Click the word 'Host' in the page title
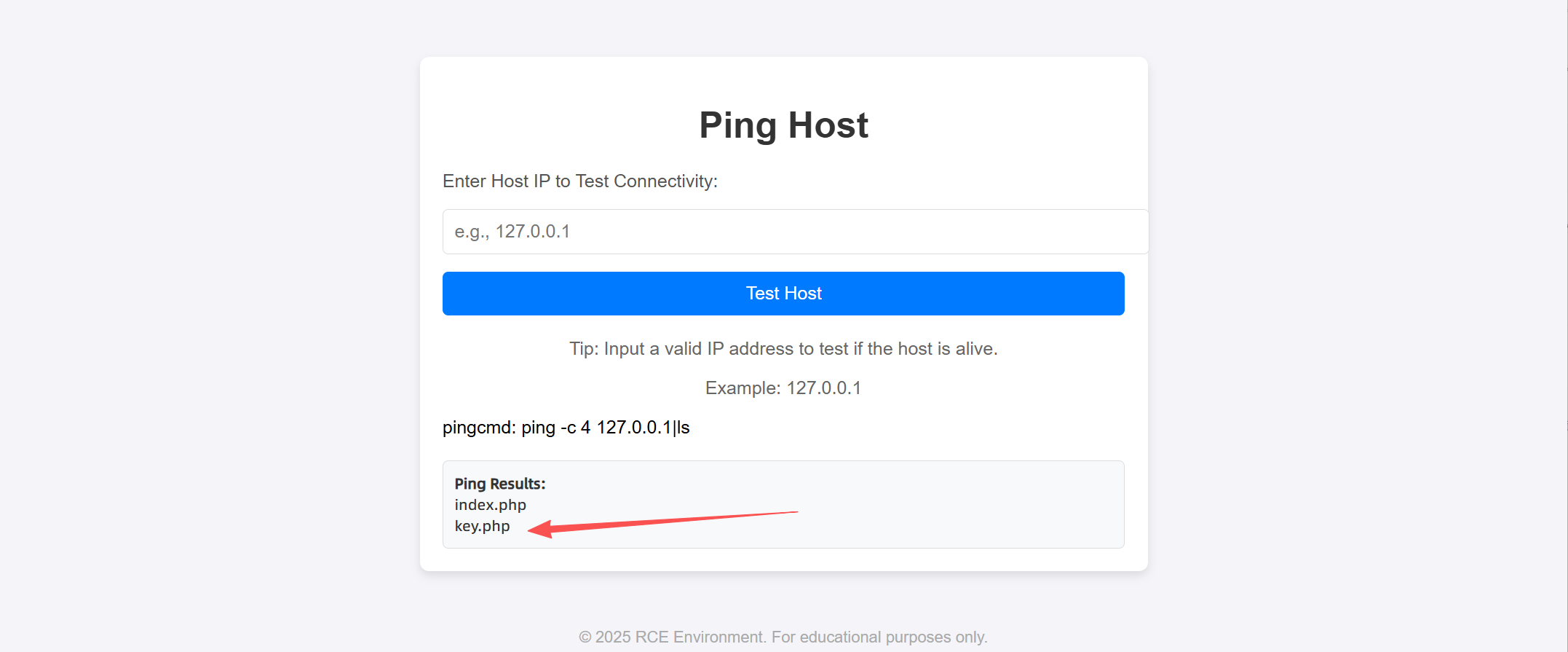Image resolution: width=1568 pixels, height=652 pixels. [x=828, y=125]
